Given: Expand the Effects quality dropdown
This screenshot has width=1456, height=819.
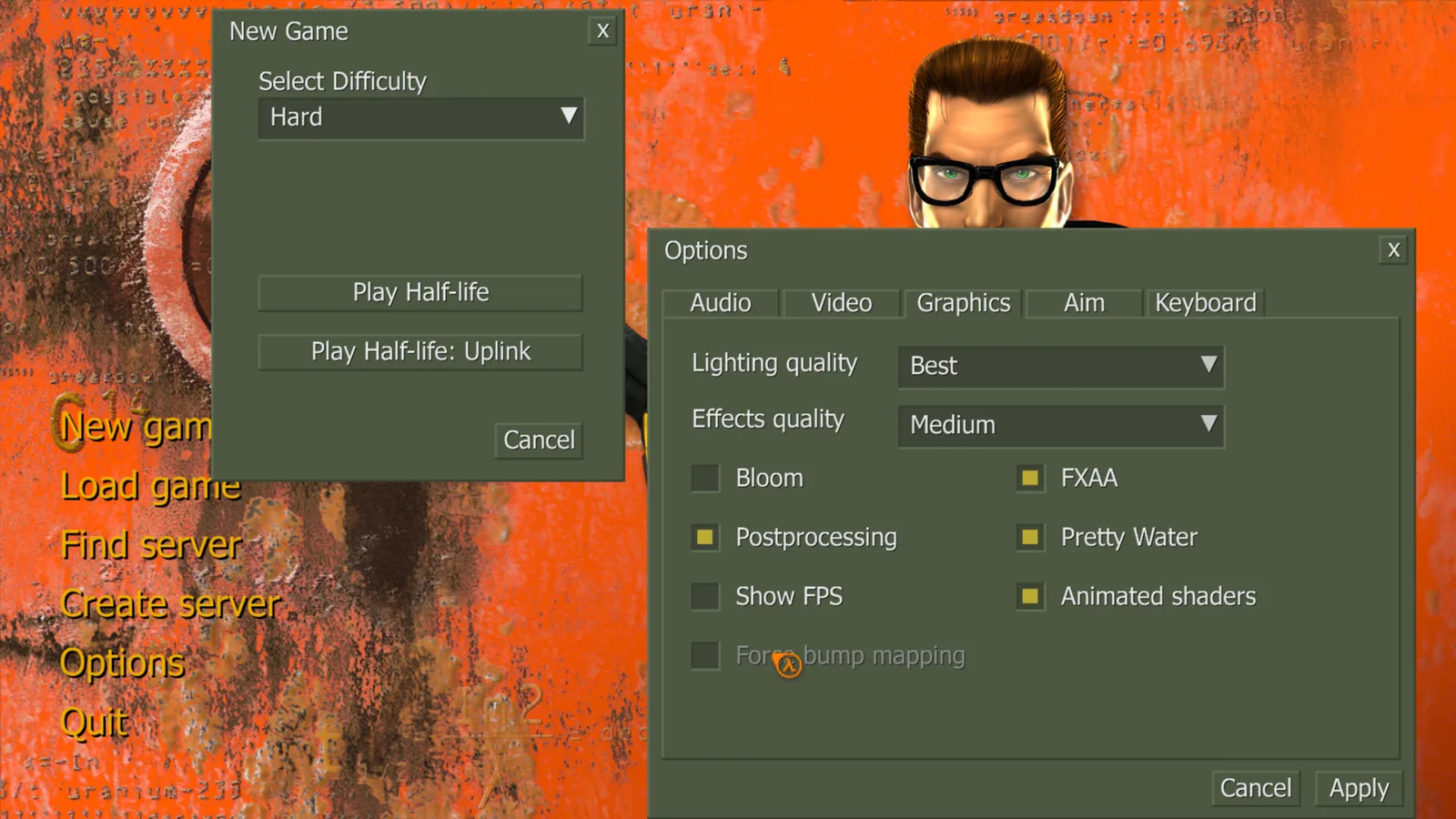Looking at the screenshot, I should tap(1061, 425).
